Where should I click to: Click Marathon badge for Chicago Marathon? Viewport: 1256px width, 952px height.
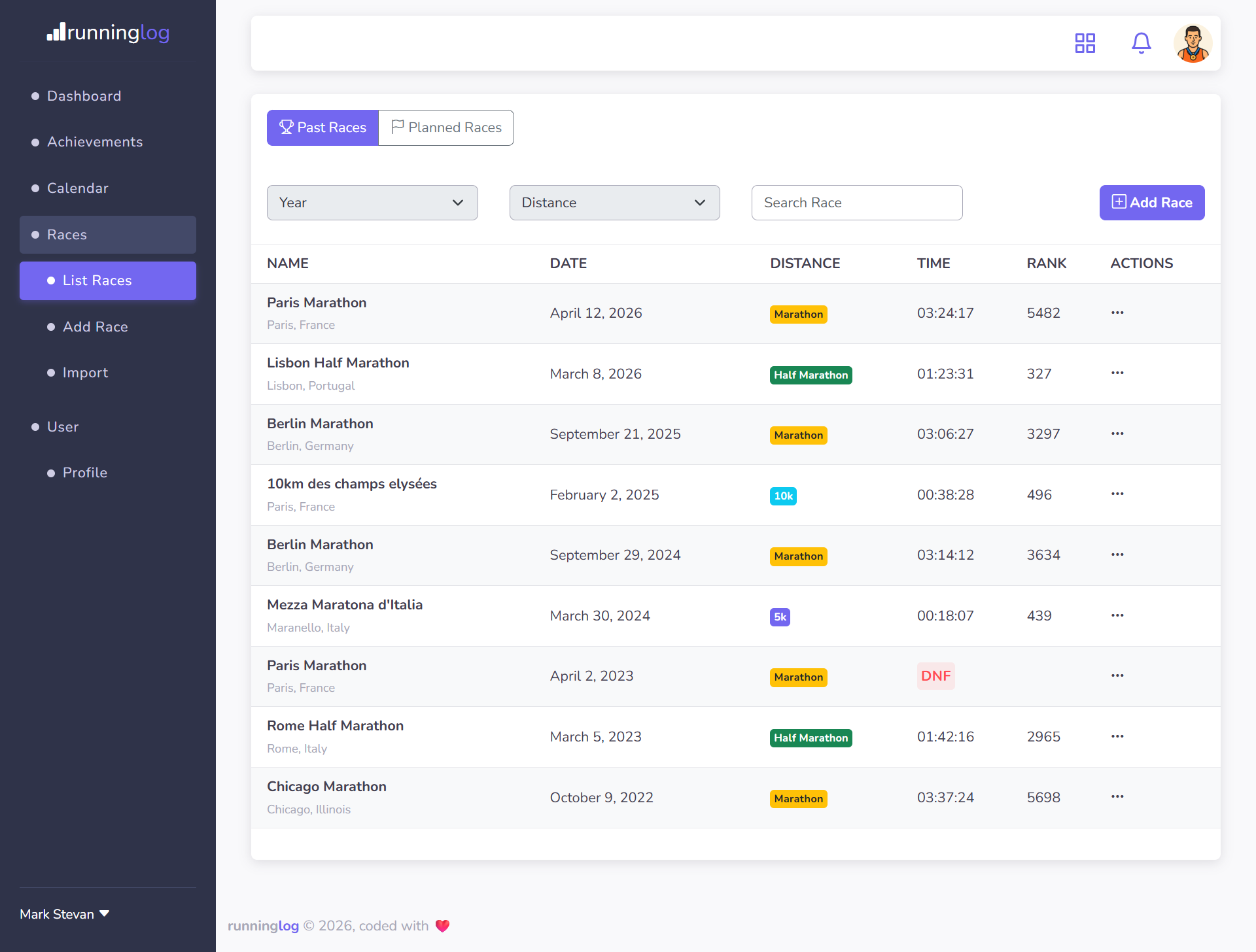(x=798, y=799)
